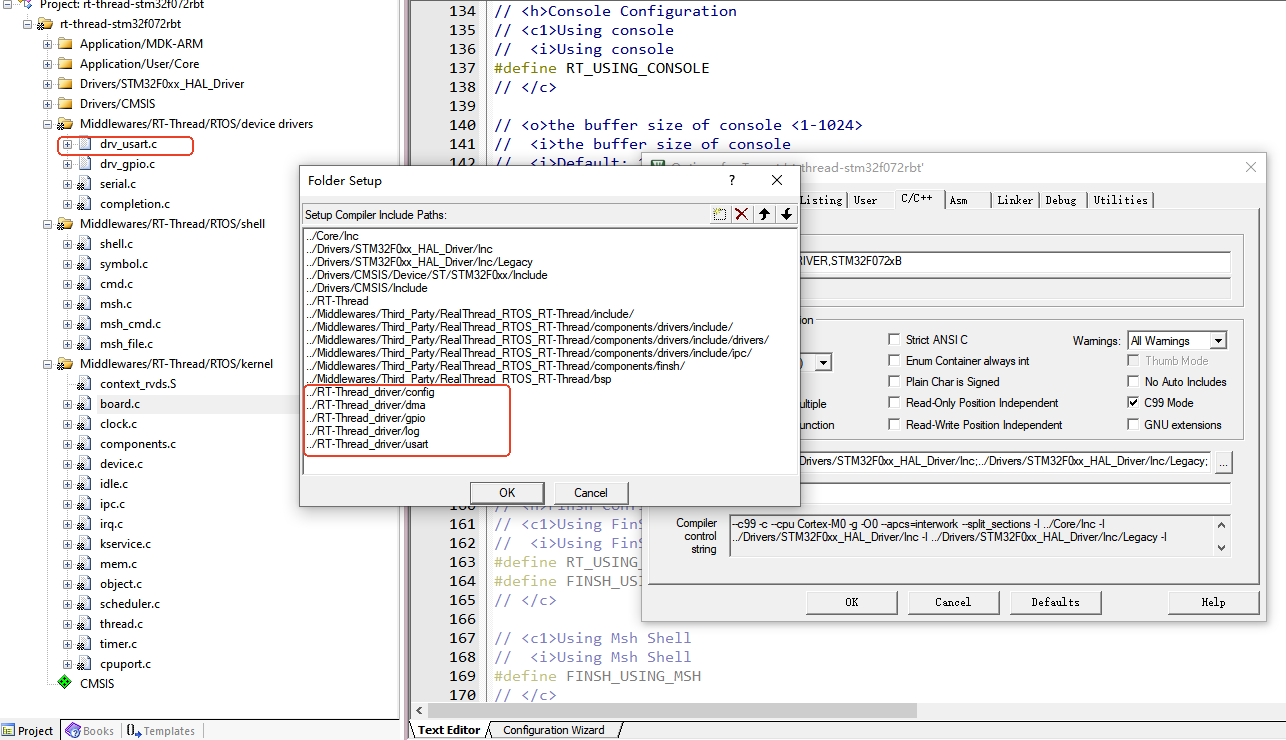Click the Templates tab braces icon
1286x740 pixels.
(134, 731)
